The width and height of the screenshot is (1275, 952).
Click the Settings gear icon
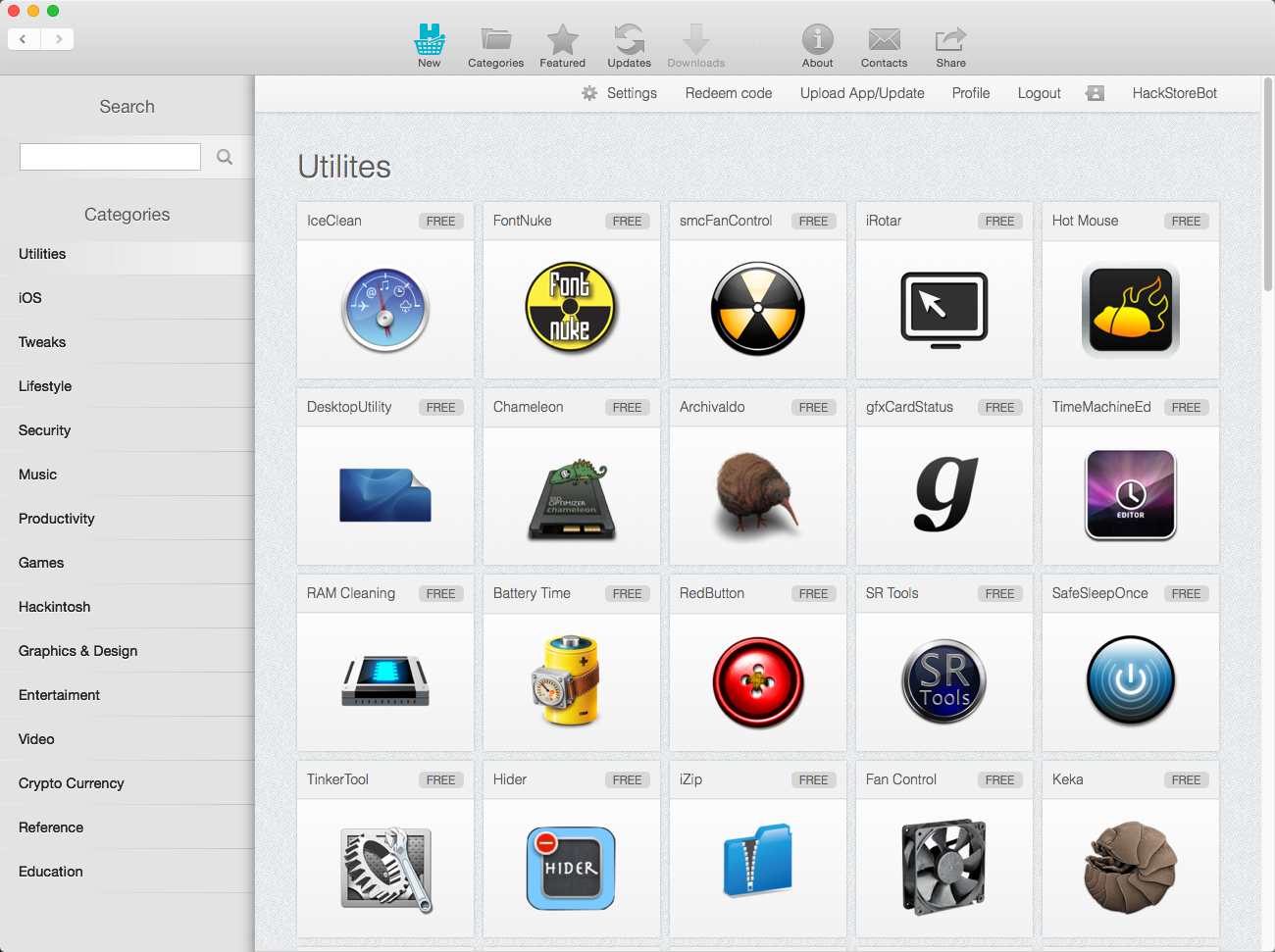click(x=589, y=93)
